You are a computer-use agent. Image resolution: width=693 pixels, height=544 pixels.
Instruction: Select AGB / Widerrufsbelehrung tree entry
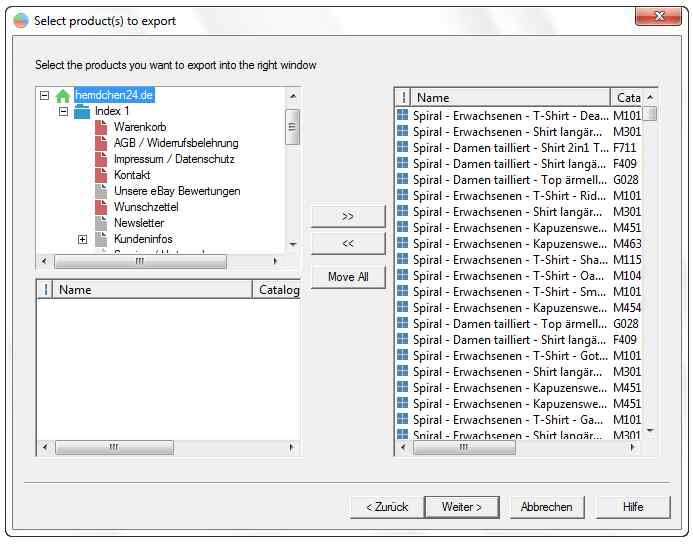click(x=175, y=144)
